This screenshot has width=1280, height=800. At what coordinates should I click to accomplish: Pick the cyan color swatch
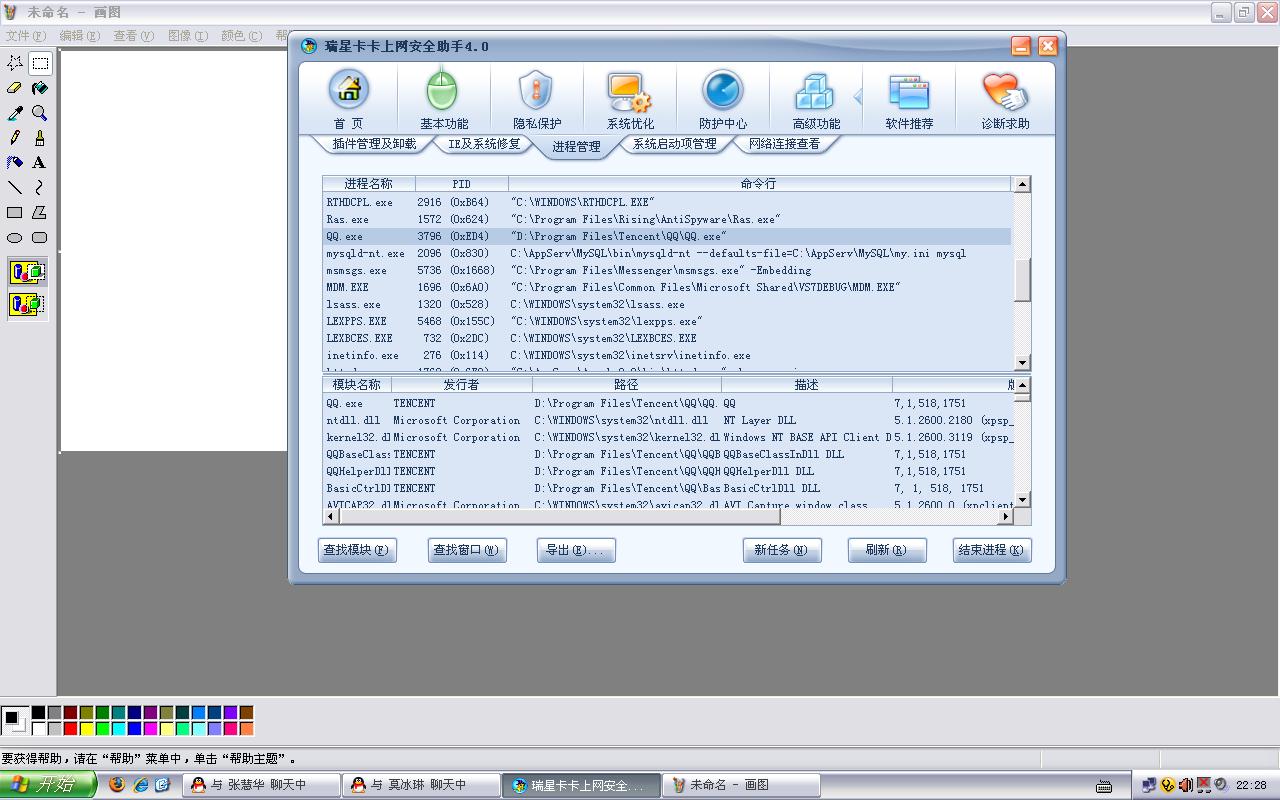pos(118,729)
